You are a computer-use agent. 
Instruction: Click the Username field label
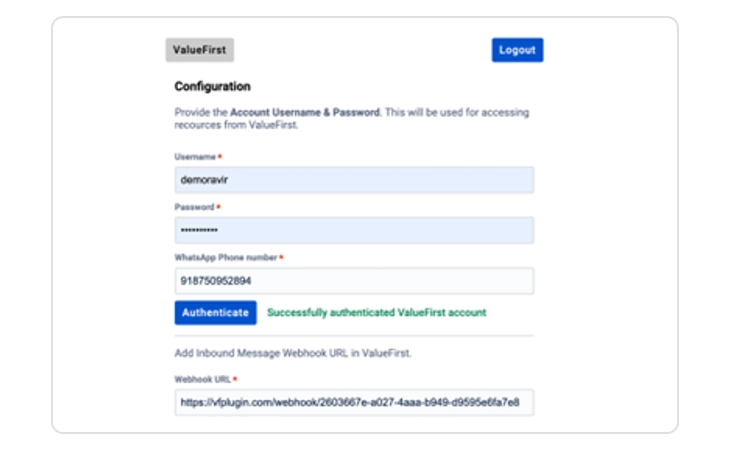coord(194,157)
